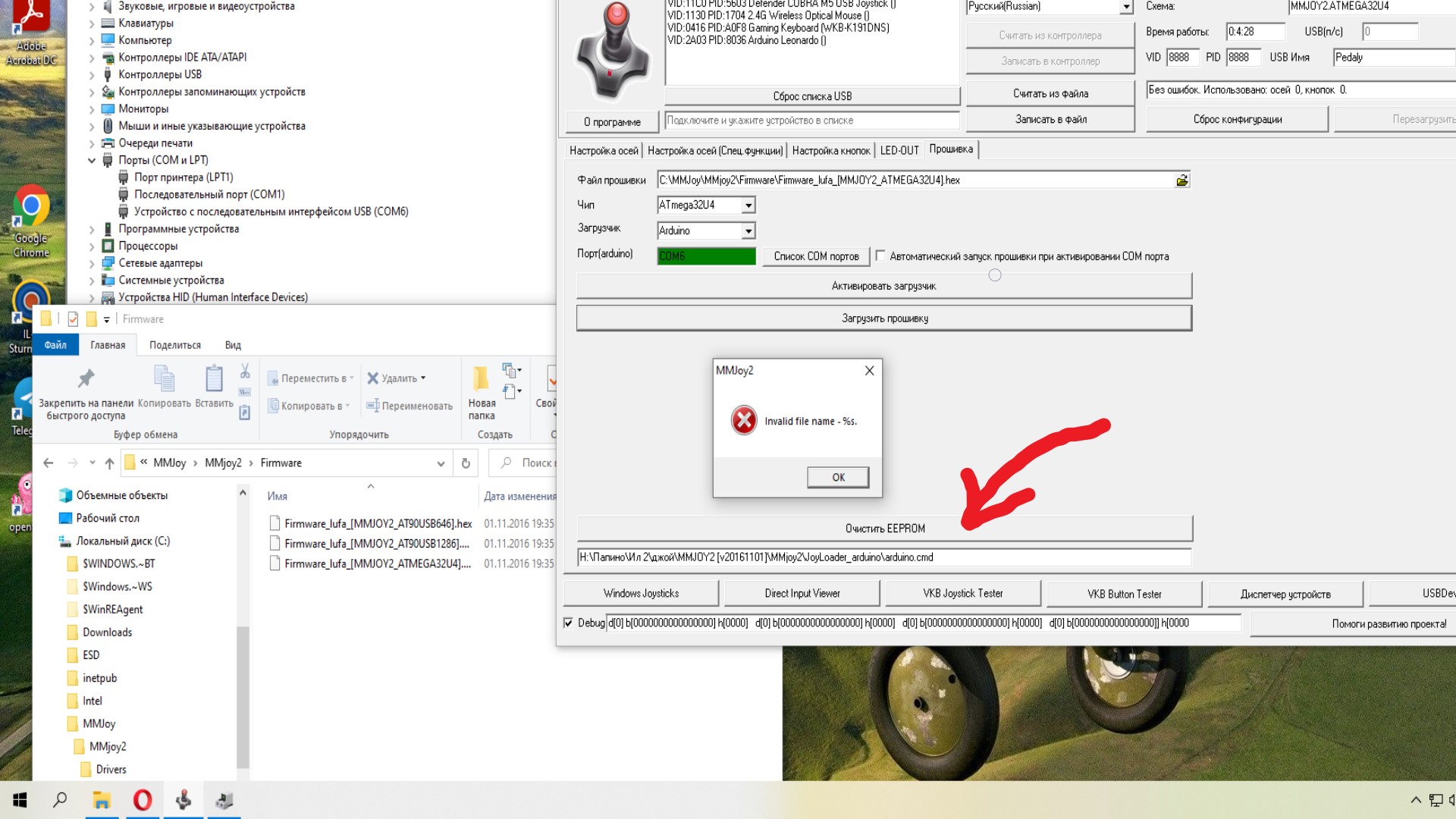Image resolution: width=1456 pixels, height=819 pixels.
Task: Enable automatic firmware launch on COM activation
Action: click(x=880, y=256)
